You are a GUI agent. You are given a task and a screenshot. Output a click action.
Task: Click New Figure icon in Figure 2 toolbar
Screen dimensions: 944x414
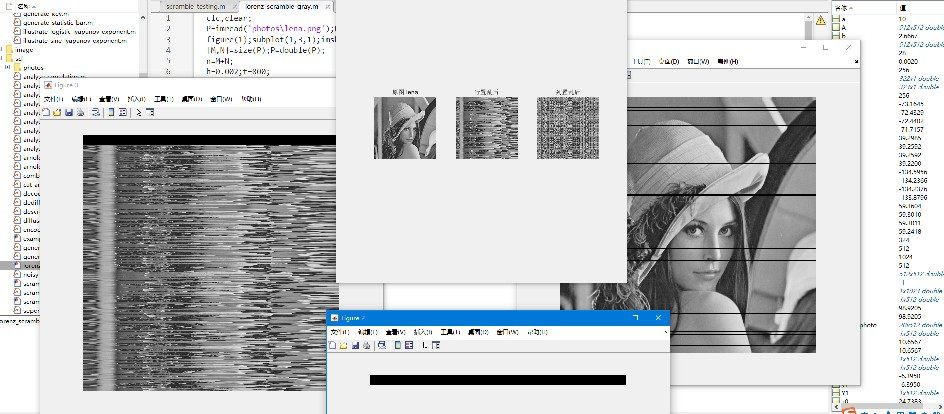(332, 345)
